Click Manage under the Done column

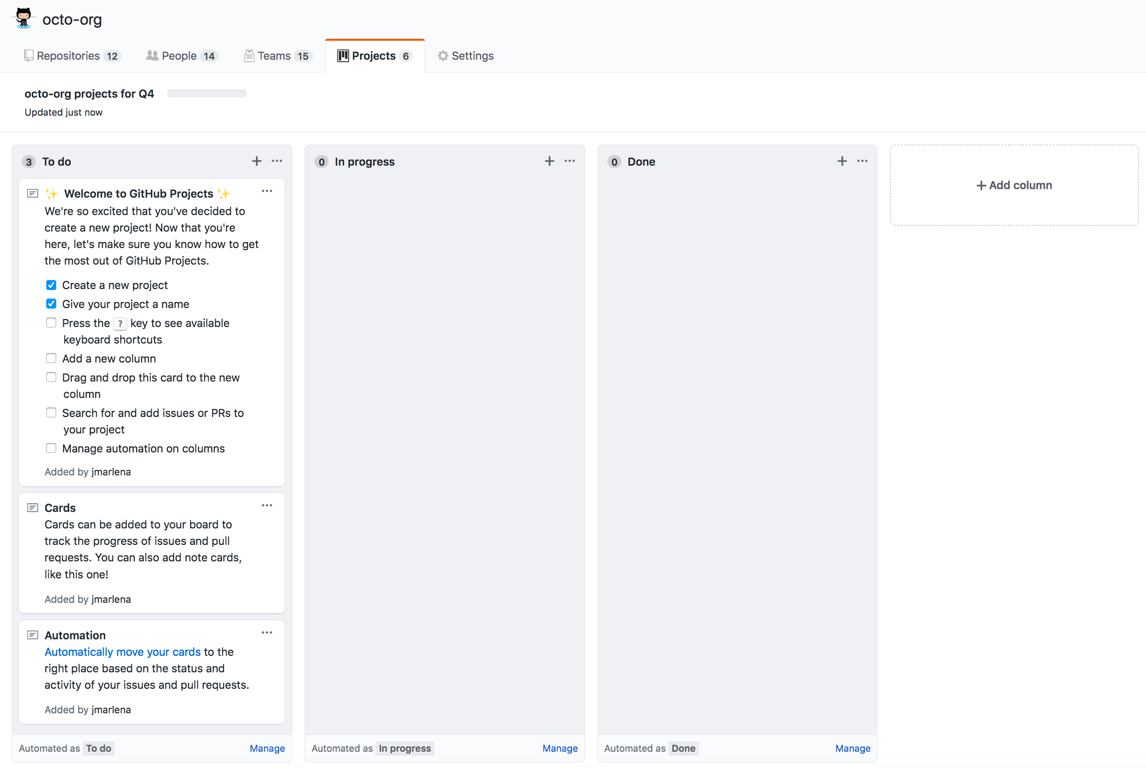852,748
